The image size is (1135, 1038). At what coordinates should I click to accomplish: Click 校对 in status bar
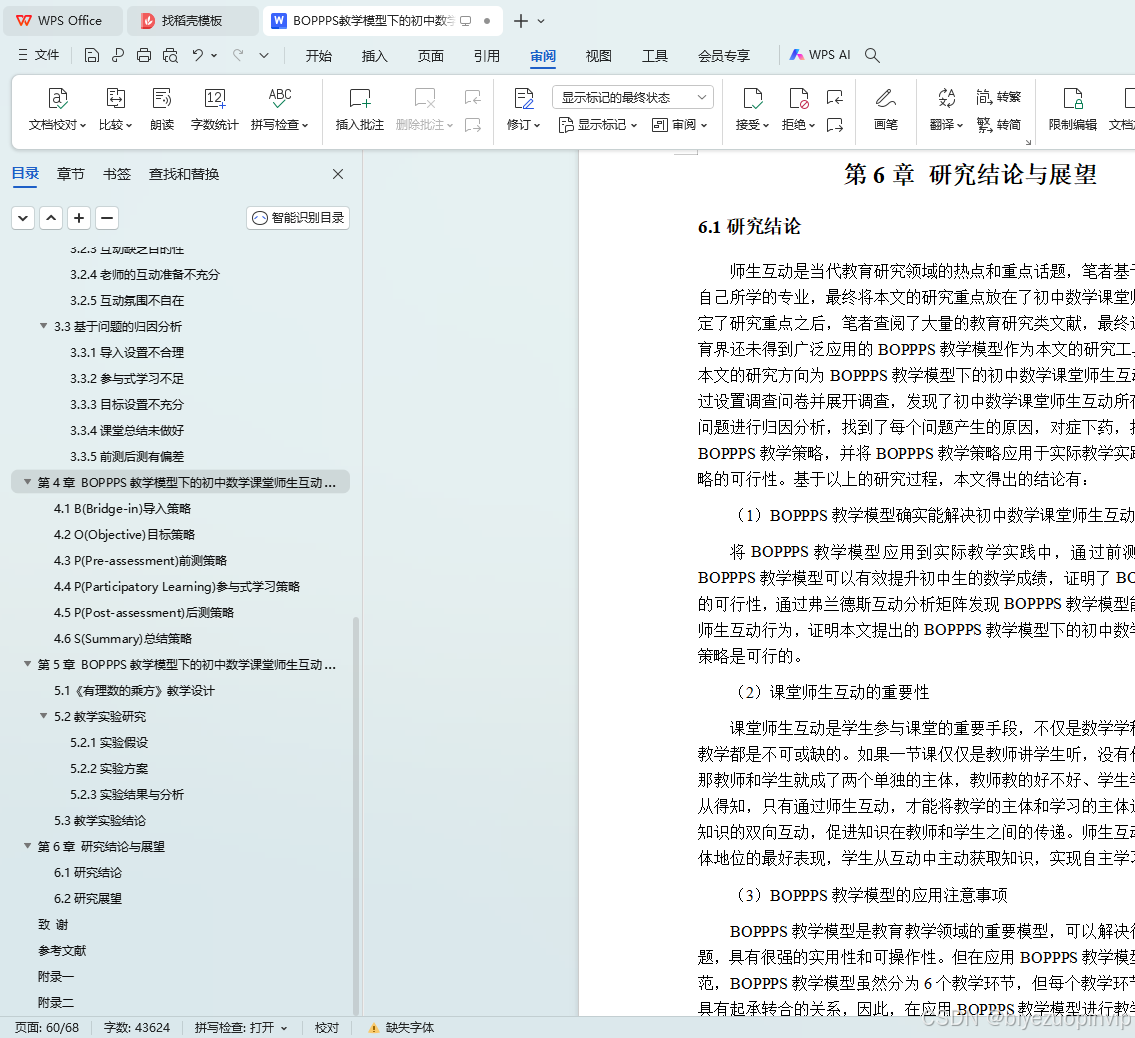pyautogui.click(x=326, y=1027)
